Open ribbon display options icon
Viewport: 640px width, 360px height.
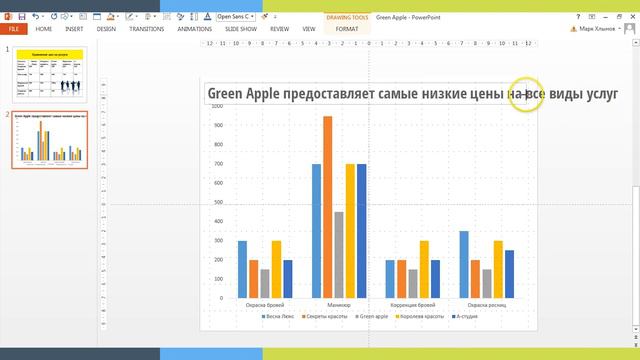592,17
